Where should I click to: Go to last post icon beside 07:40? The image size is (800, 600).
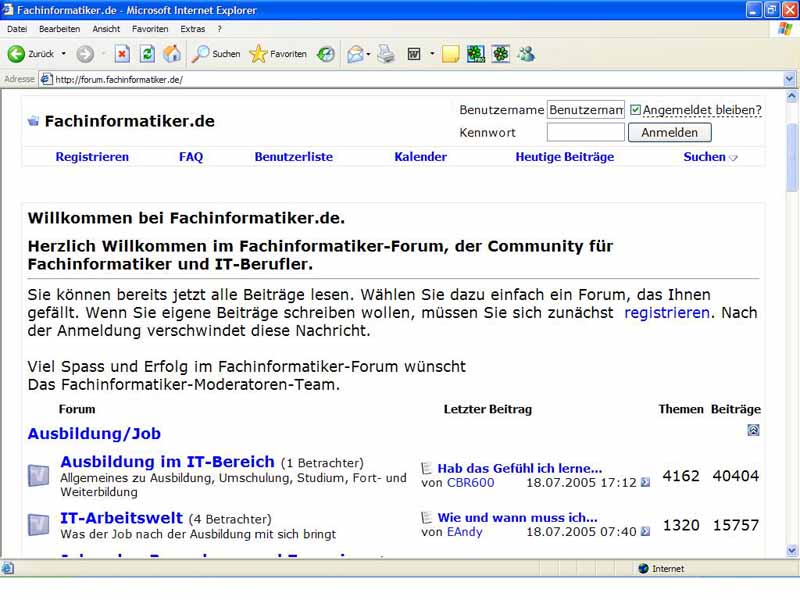(x=645, y=531)
